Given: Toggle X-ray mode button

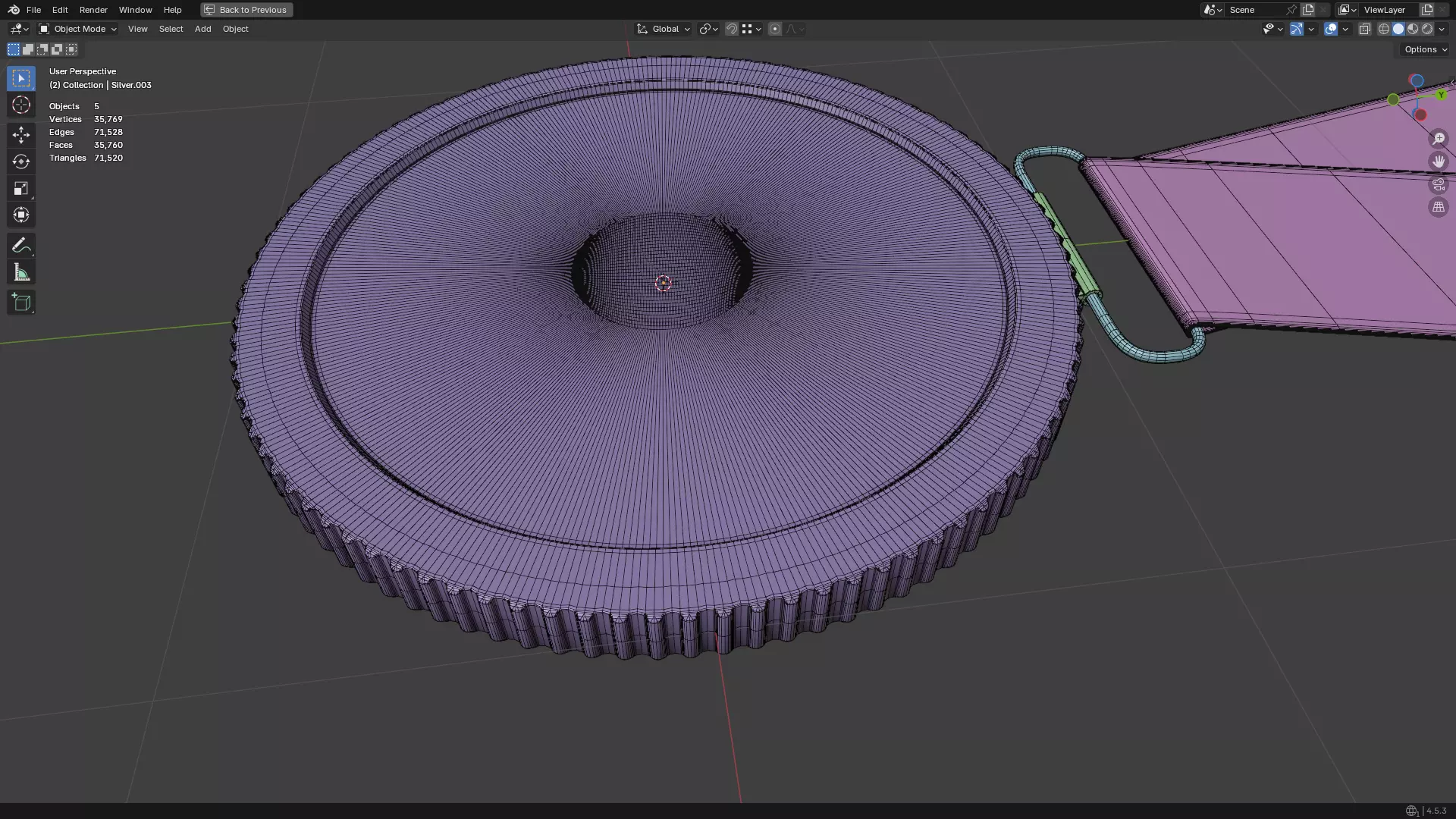Looking at the screenshot, I should click(x=1365, y=29).
